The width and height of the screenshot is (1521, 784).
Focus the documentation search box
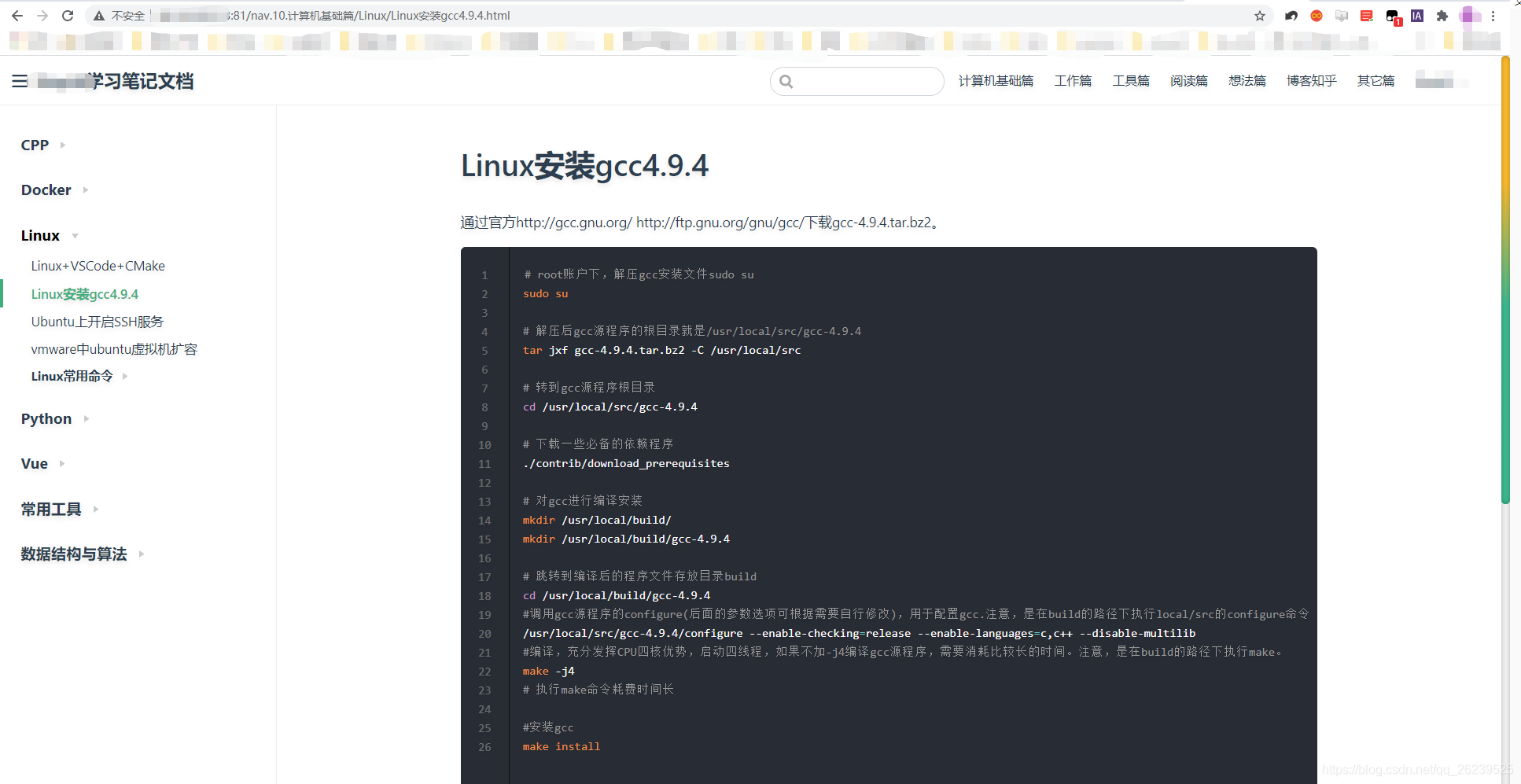pos(857,81)
